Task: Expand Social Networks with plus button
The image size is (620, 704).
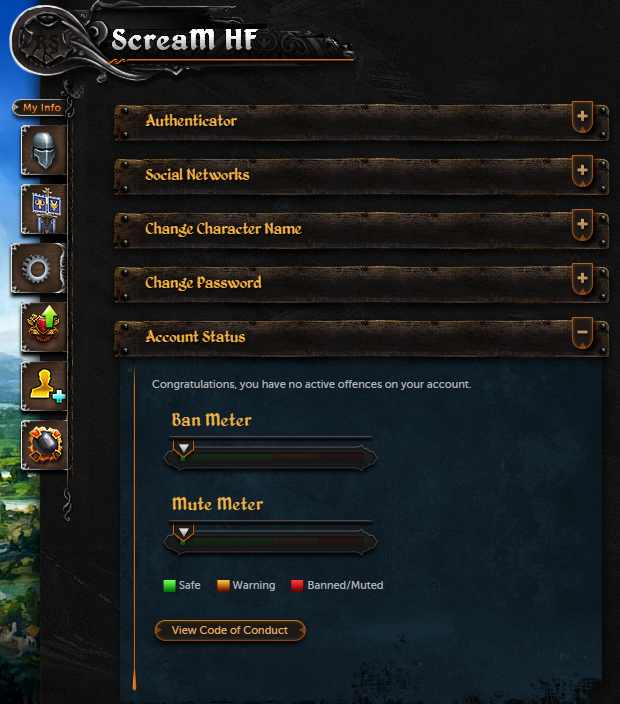Action: click(582, 171)
